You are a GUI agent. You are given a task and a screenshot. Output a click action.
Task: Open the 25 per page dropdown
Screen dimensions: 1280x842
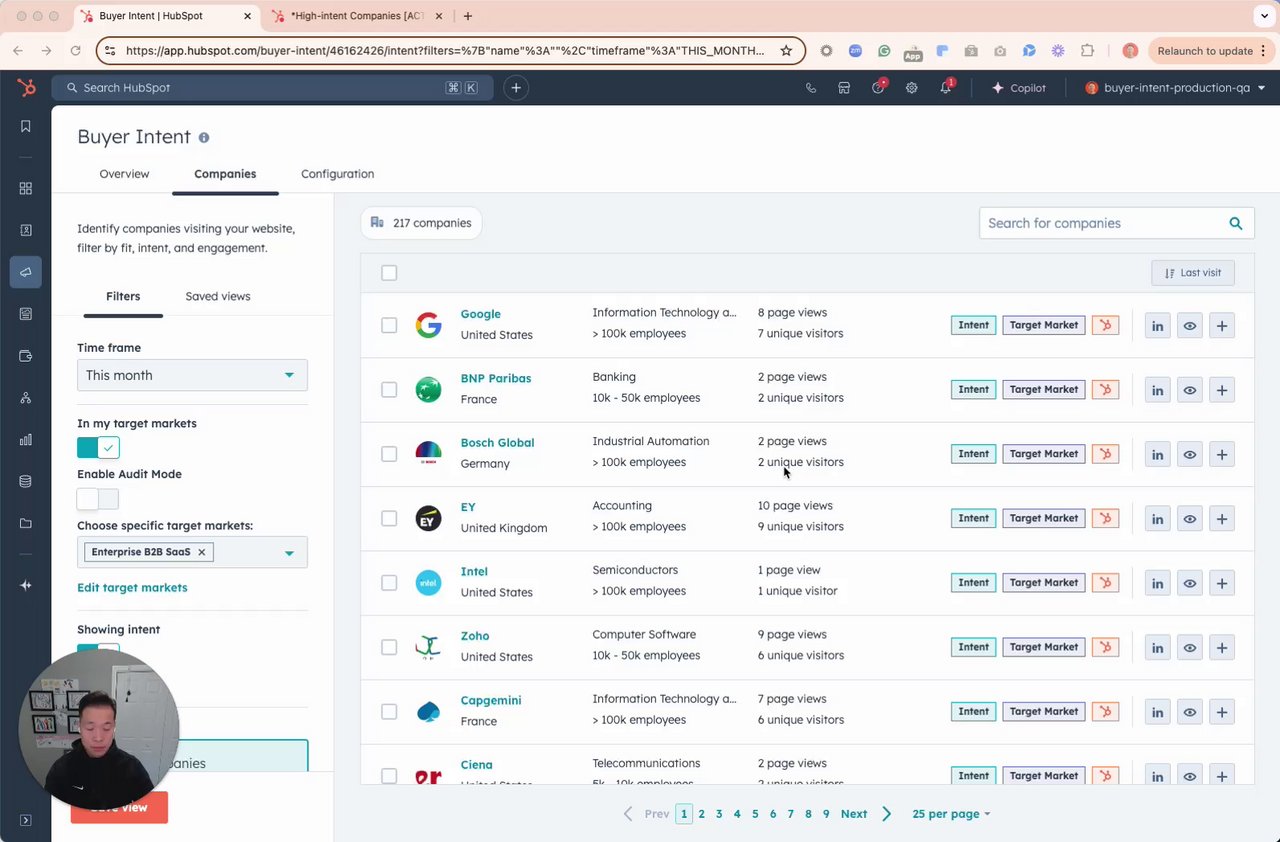click(x=951, y=814)
